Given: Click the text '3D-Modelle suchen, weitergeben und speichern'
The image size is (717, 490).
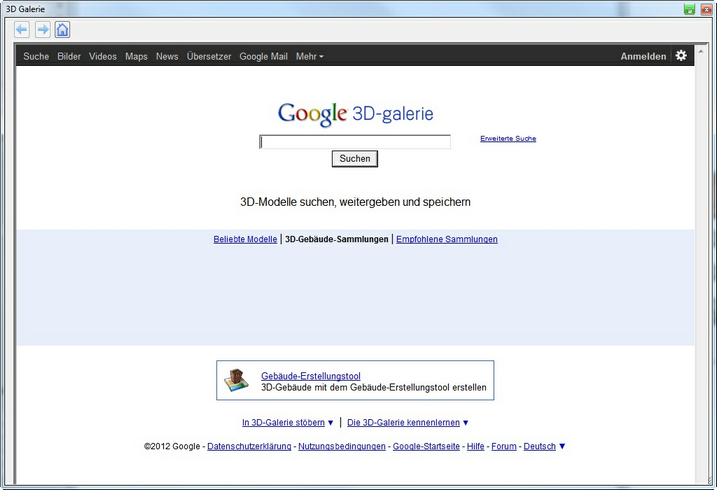Looking at the screenshot, I should (355, 202).
